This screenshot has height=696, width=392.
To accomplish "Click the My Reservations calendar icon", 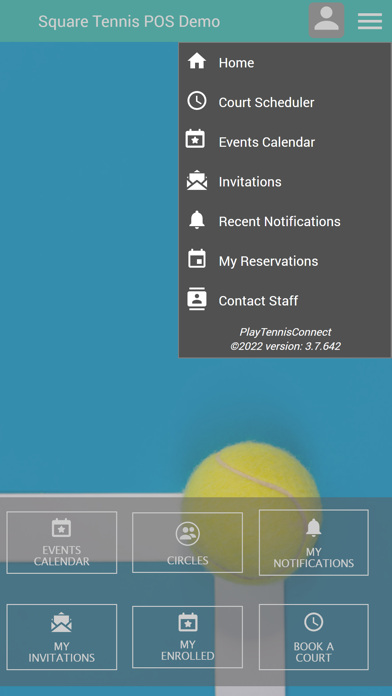I will click(197, 259).
